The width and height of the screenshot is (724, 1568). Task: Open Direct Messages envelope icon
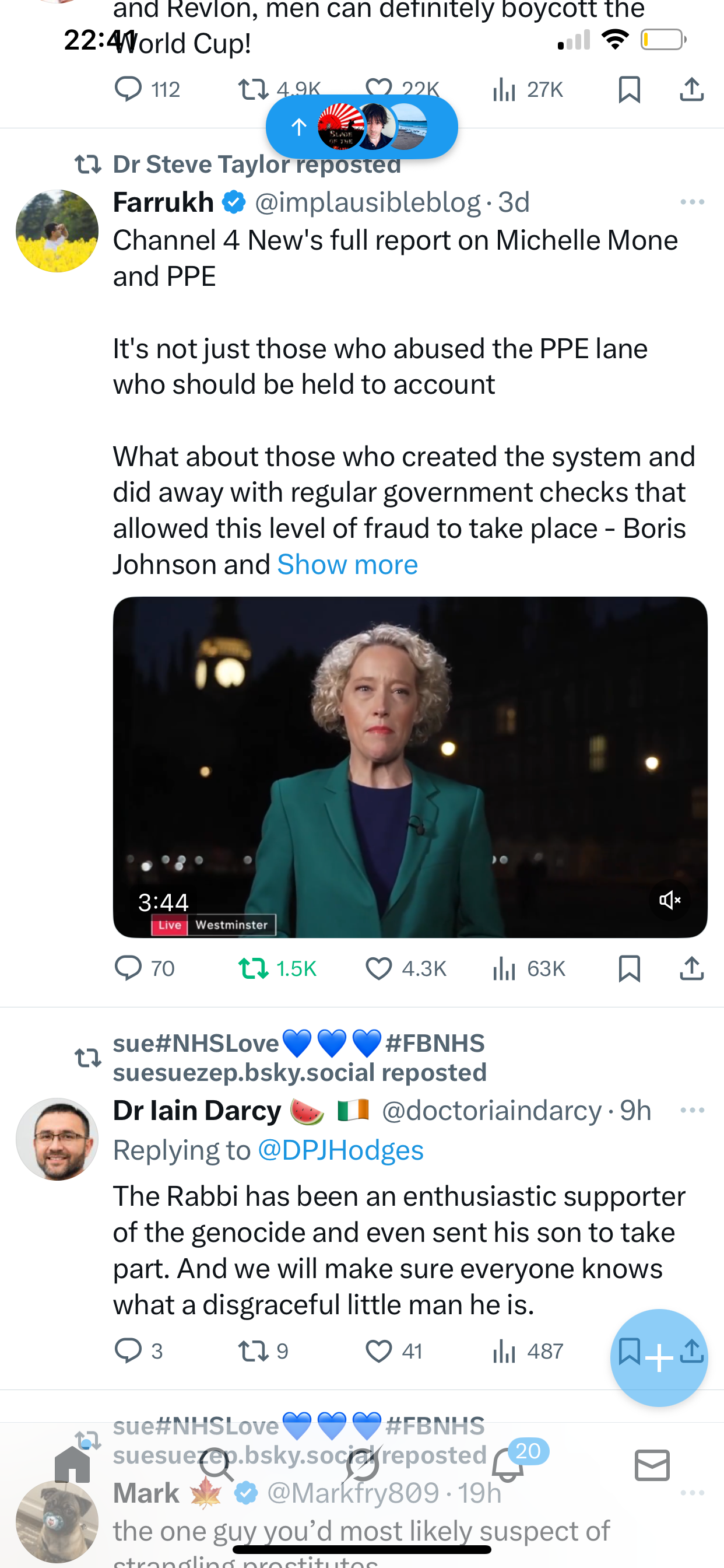tap(652, 1466)
